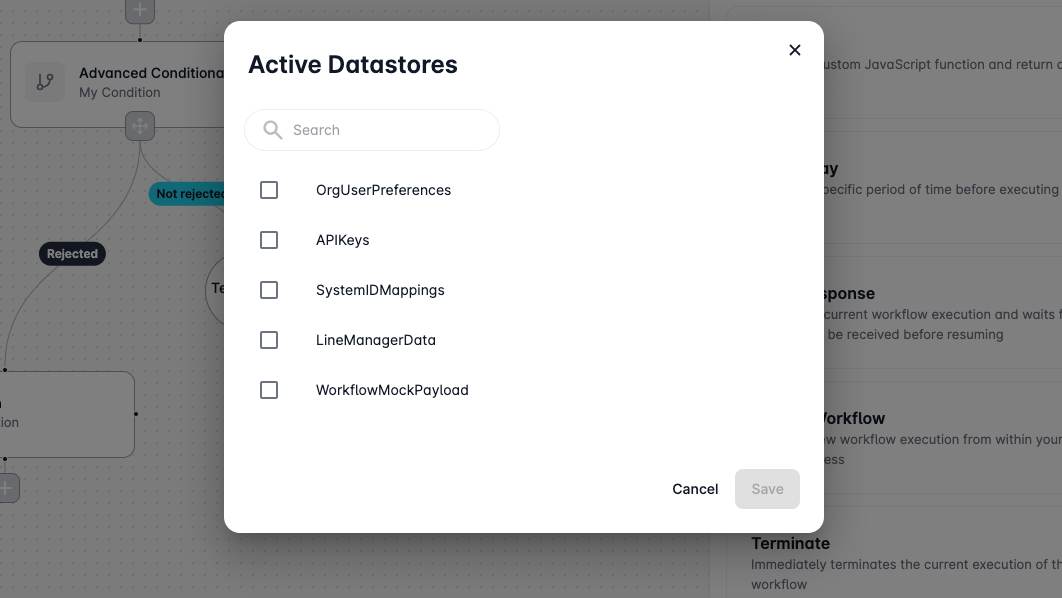Screen dimensions: 1062x598
Task: Click the Active Datastores dialog title
Action: point(353,65)
